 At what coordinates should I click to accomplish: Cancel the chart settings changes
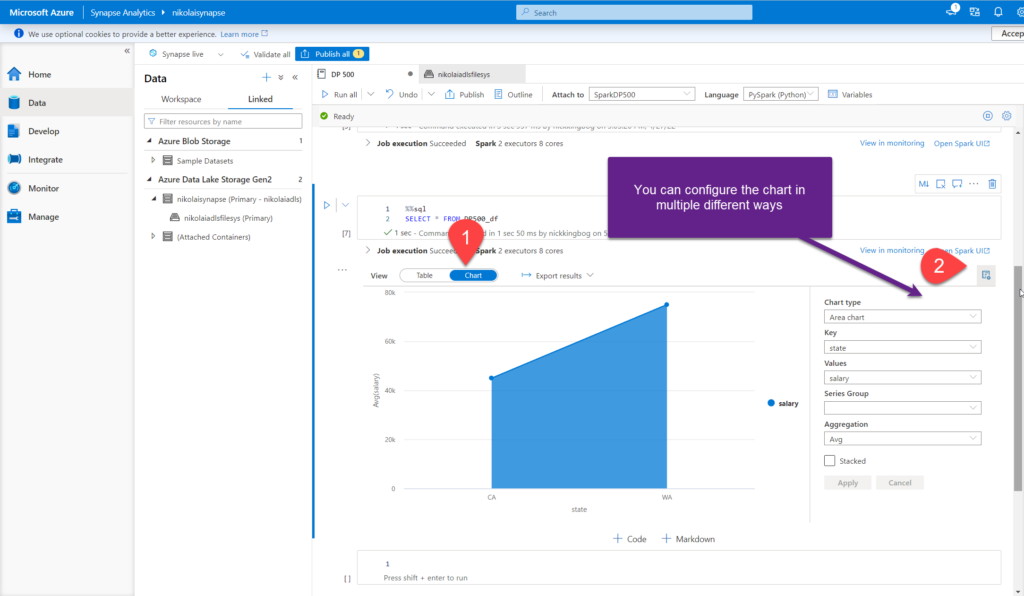pos(900,483)
